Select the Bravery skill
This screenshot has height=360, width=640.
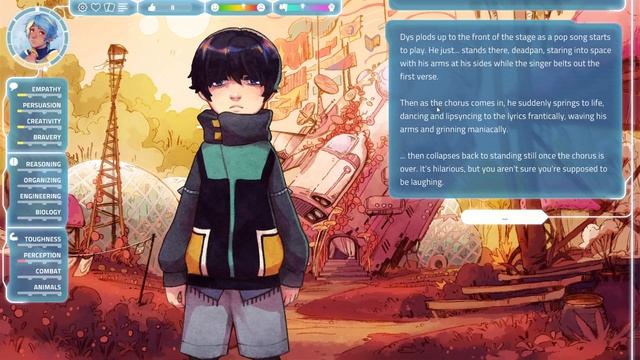(x=40, y=140)
